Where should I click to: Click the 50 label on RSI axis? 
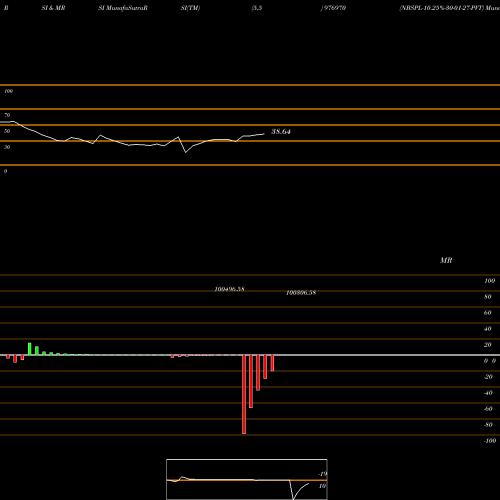pos(7,131)
